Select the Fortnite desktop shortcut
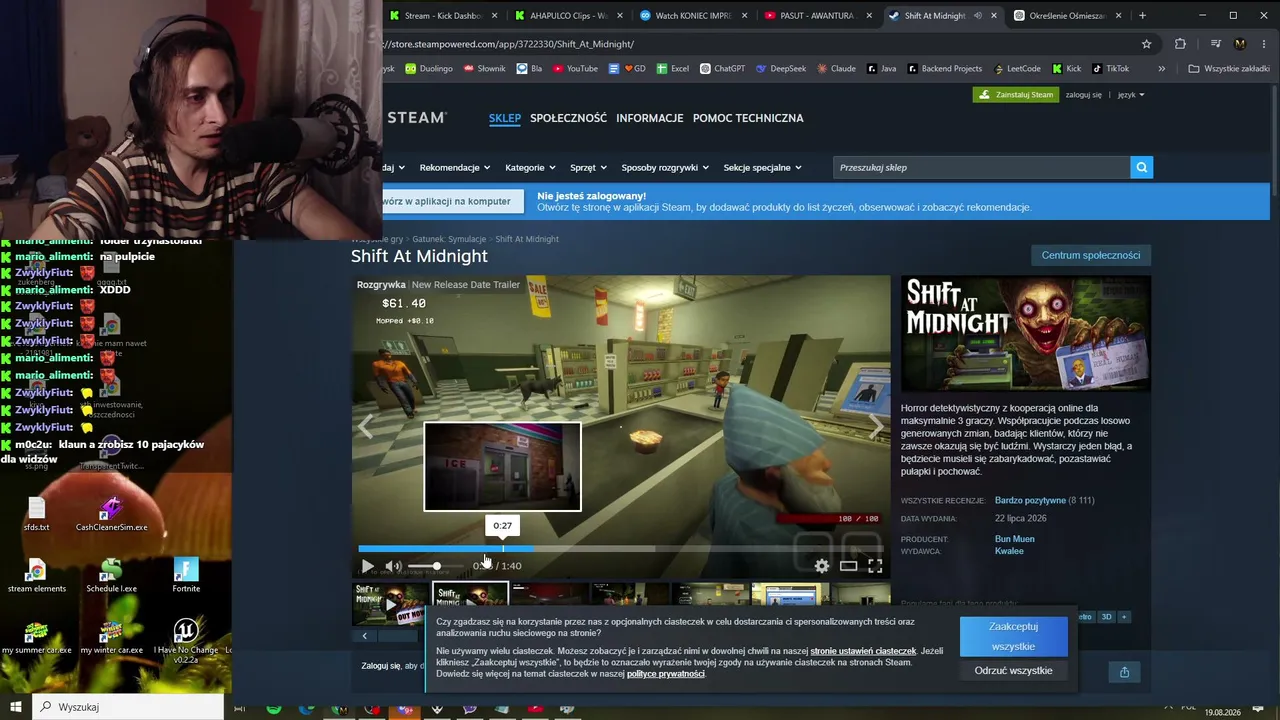 click(186, 574)
